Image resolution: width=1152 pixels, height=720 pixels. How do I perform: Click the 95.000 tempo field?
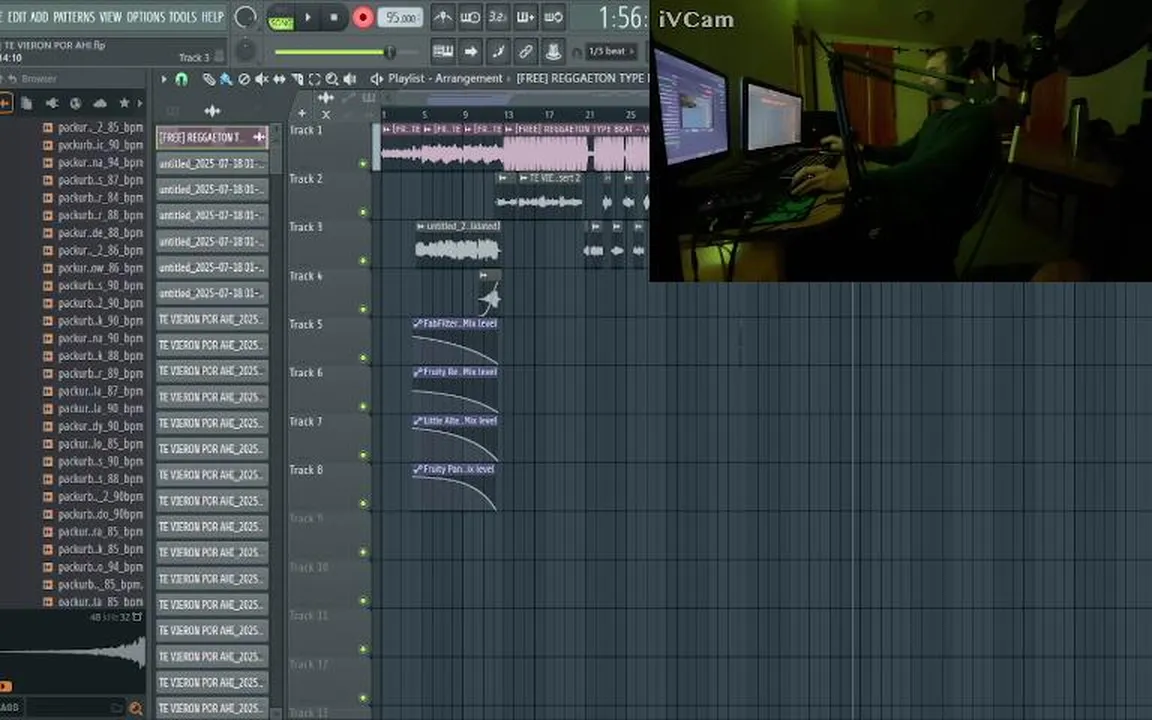pos(400,18)
